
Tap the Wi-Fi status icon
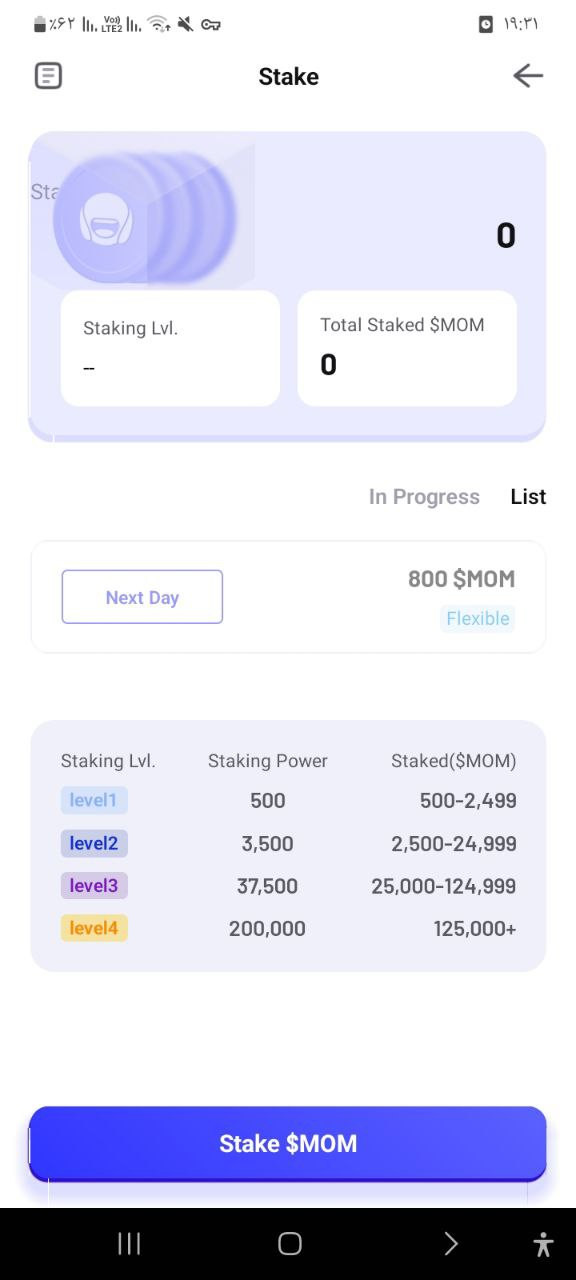[158, 24]
